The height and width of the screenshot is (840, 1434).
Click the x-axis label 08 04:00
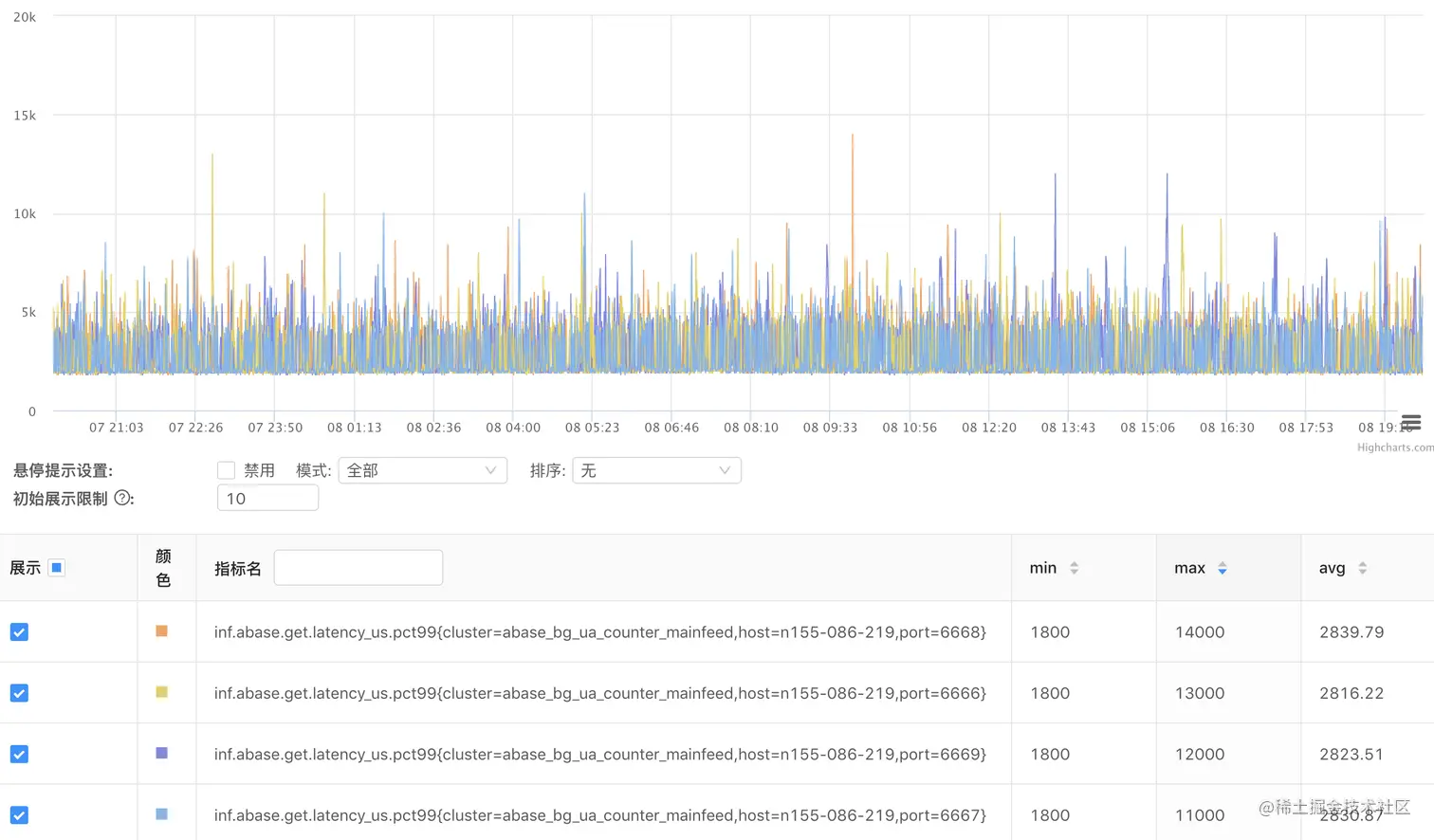coord(513,428)
